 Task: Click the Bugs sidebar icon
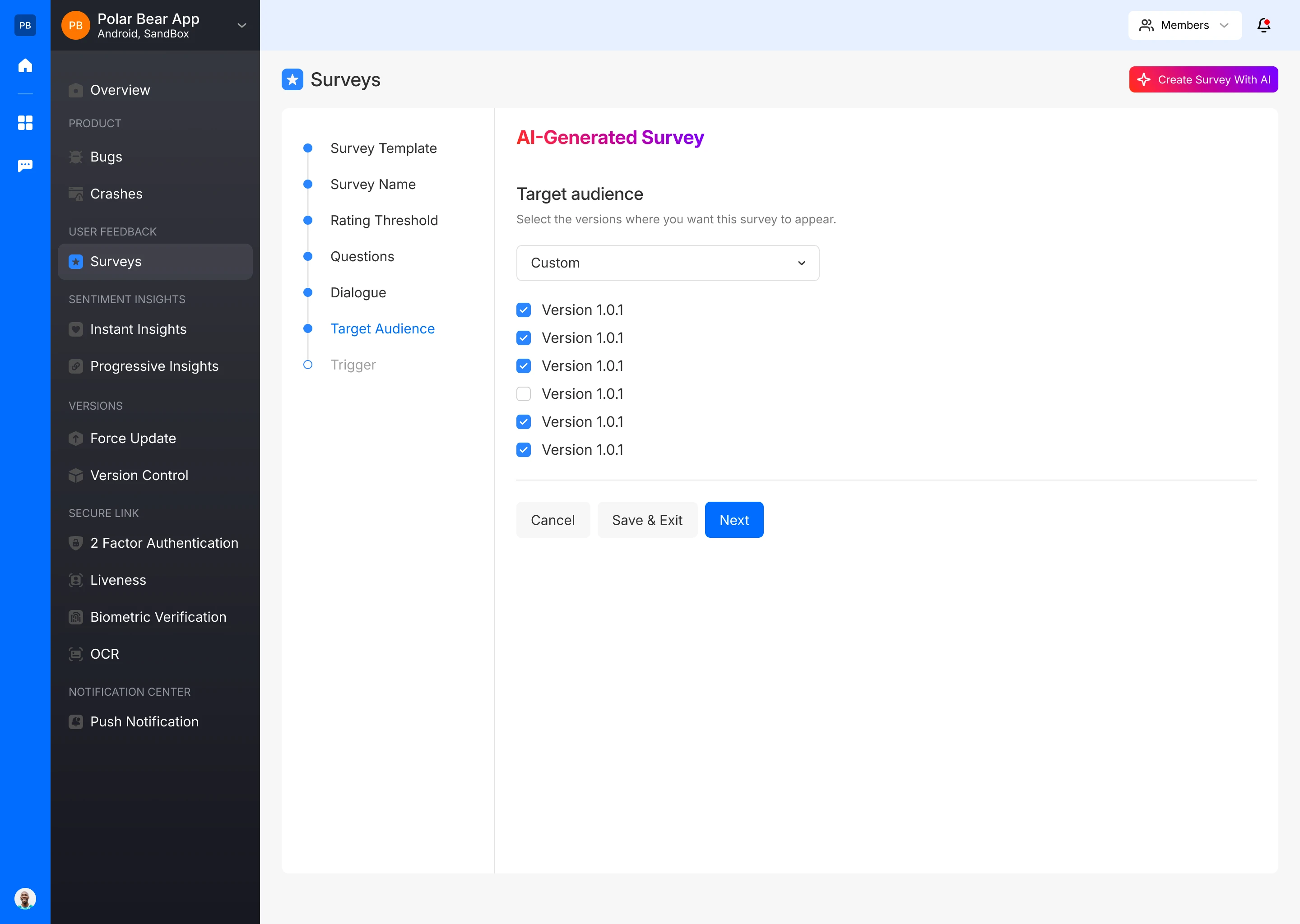[x=76, y=157]
